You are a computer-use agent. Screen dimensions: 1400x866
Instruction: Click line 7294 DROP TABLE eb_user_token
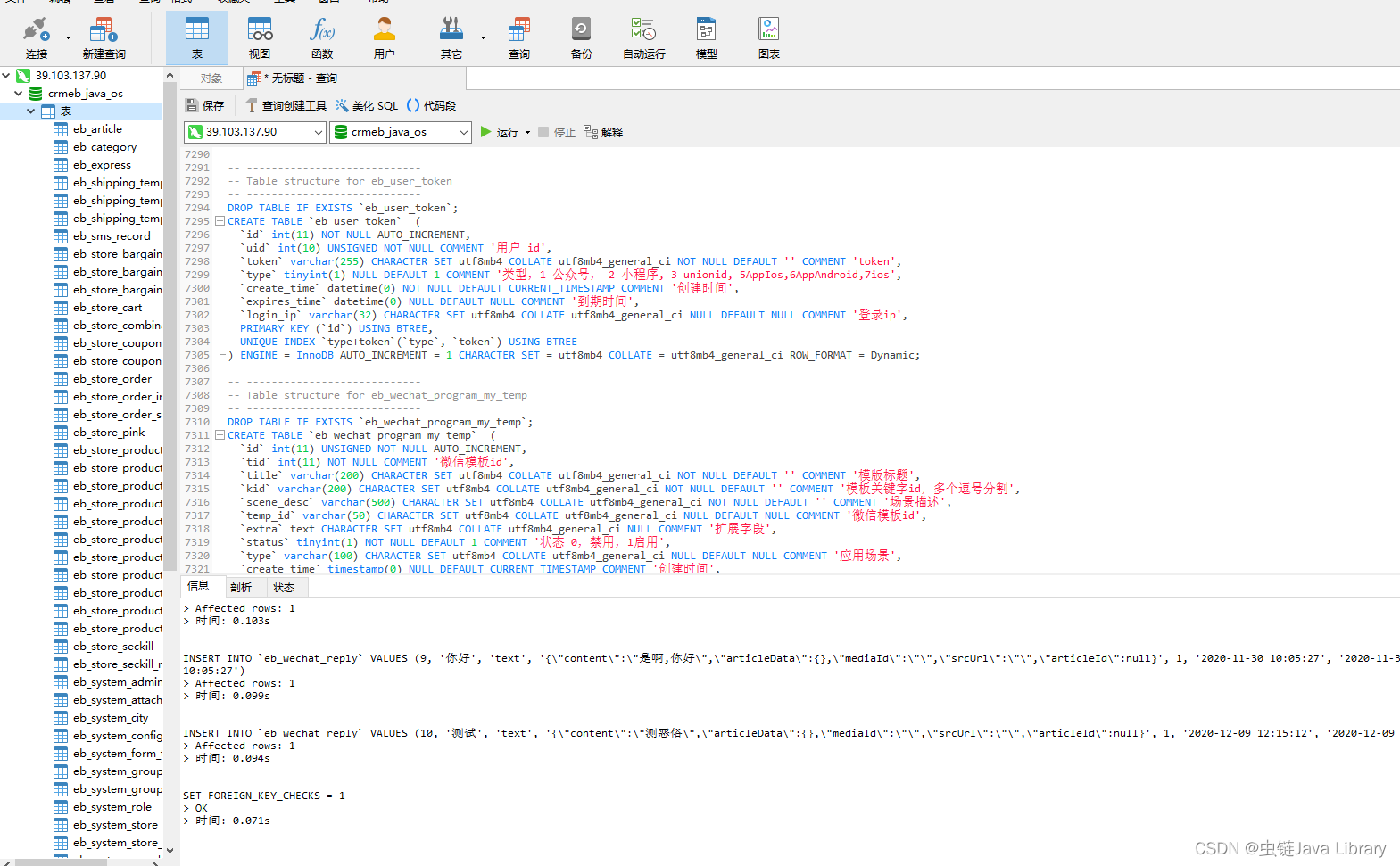tap(343, 208)
